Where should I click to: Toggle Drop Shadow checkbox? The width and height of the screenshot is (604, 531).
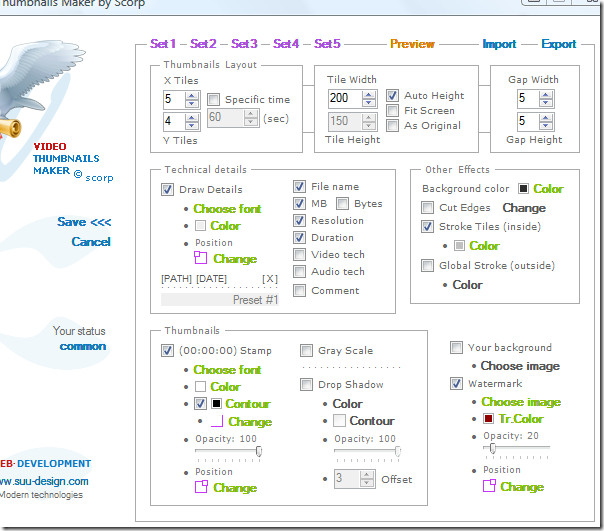[x=306, y=385]
